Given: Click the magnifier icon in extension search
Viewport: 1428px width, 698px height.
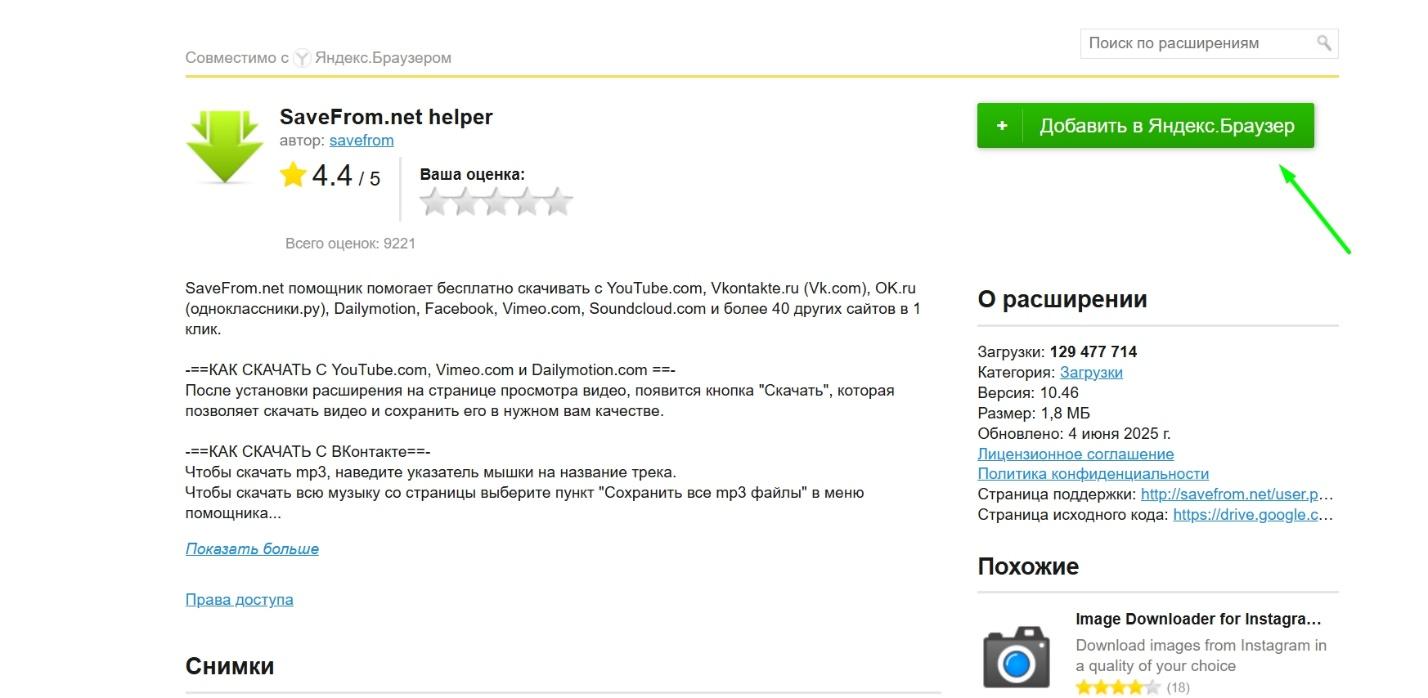Looking at the screenshot, I should [1324, 43].
